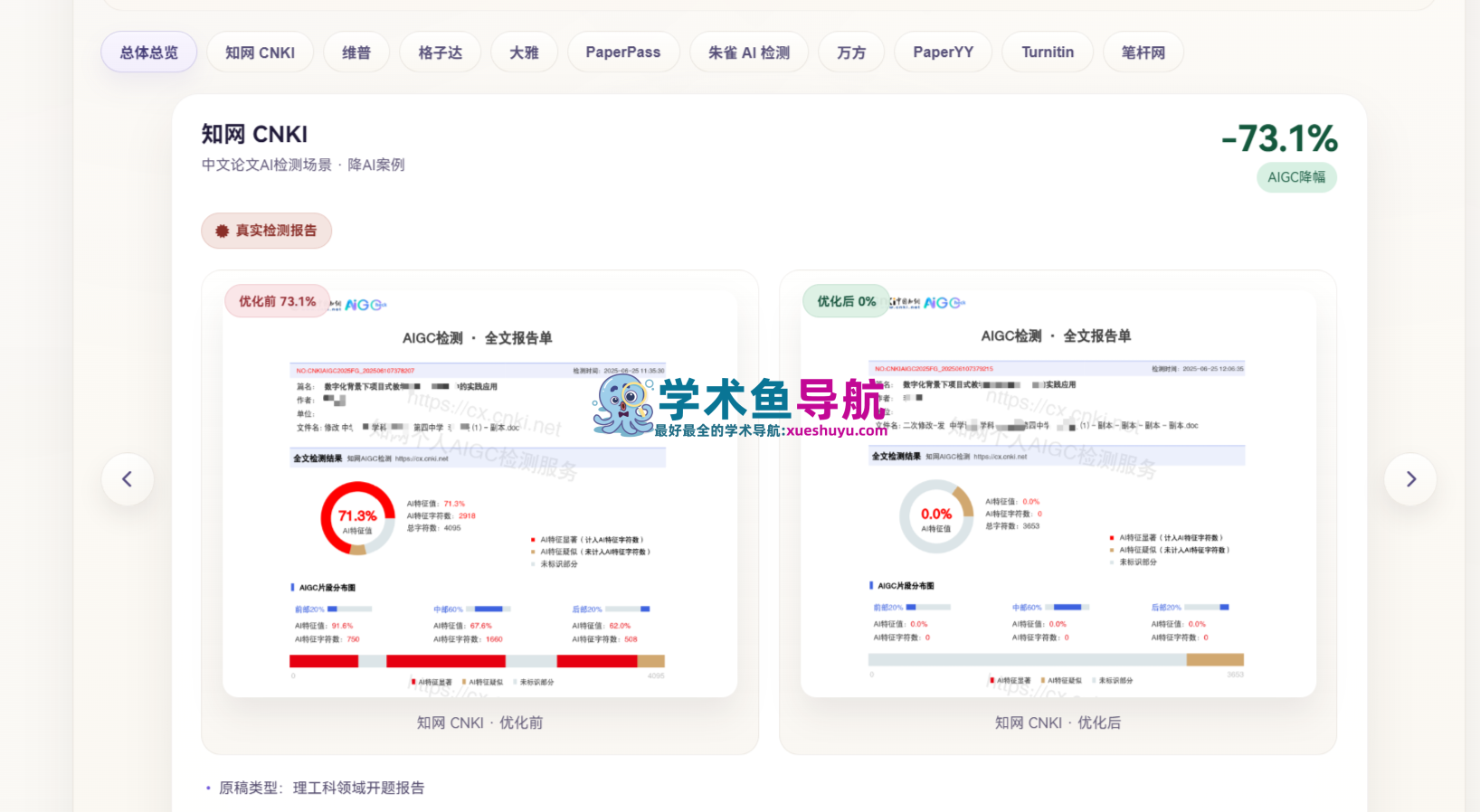Select the PaperPass tab
The width and height of the screenshot is (1480, 812).
623,52
